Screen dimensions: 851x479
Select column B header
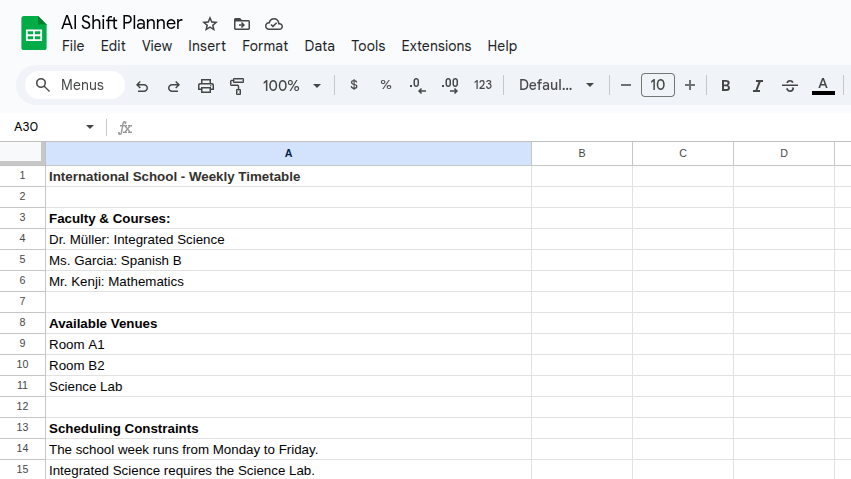coord(582,154)
